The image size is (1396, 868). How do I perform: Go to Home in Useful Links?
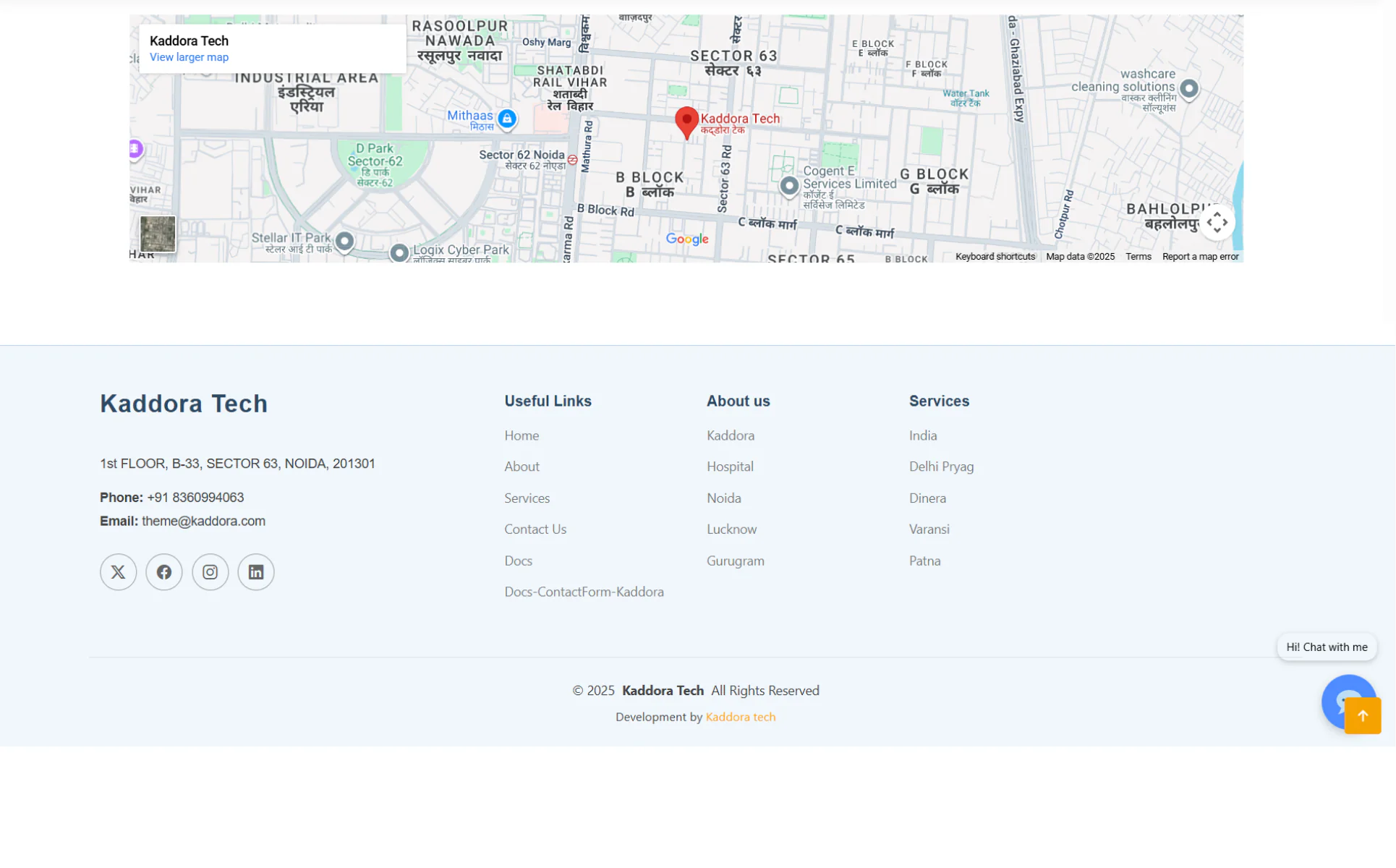(522, 435)
